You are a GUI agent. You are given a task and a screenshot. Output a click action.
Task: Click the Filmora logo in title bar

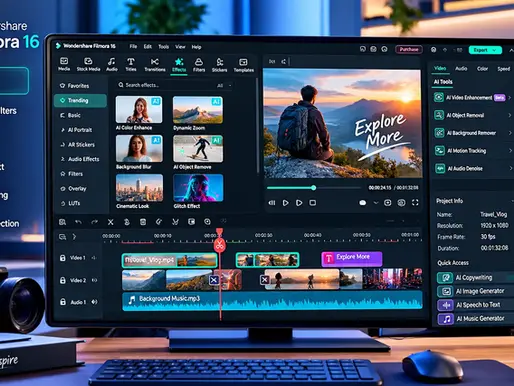58,46
